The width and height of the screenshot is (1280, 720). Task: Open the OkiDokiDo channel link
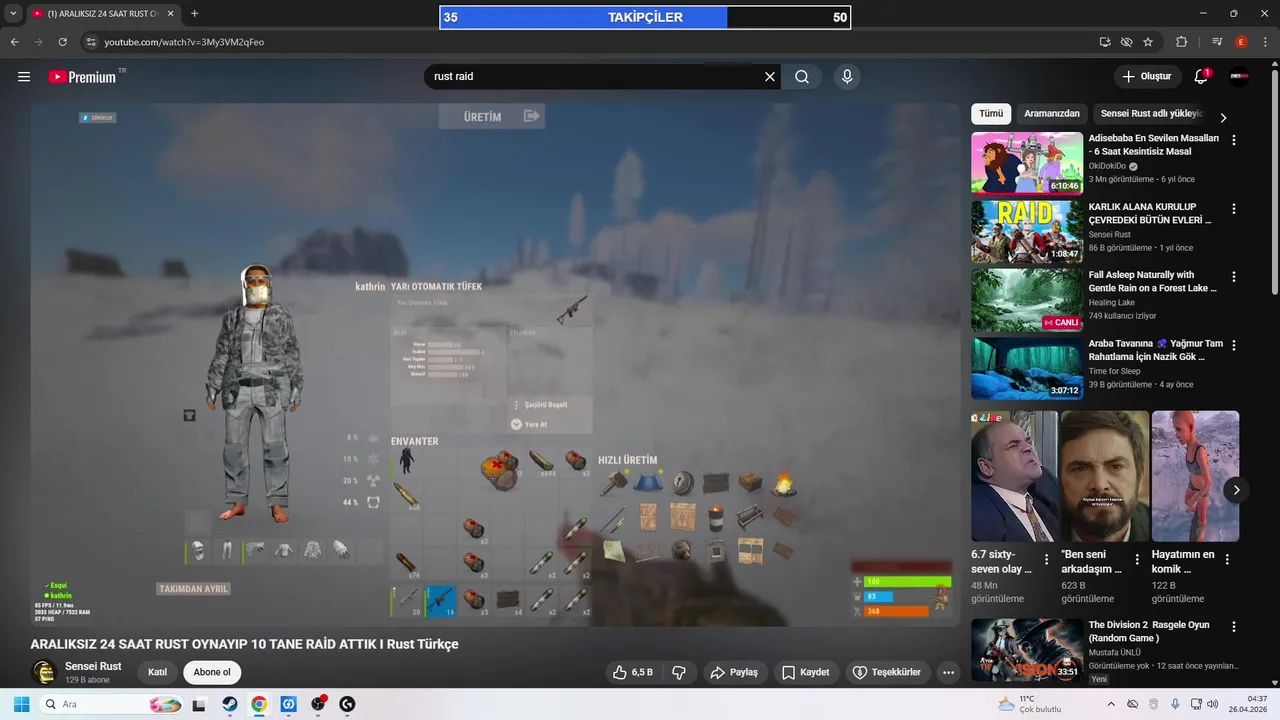1107,166
